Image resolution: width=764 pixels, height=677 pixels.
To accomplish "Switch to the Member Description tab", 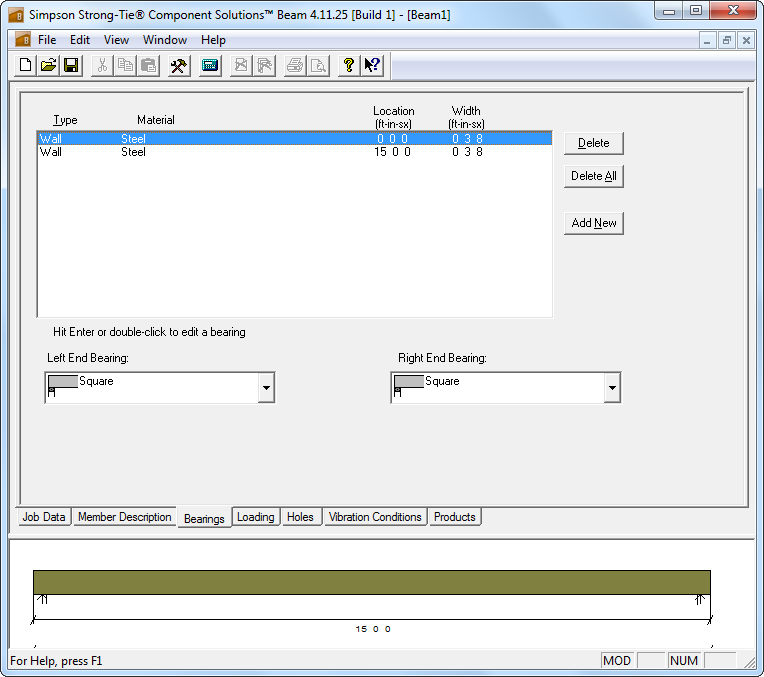I will pos(124,517).
